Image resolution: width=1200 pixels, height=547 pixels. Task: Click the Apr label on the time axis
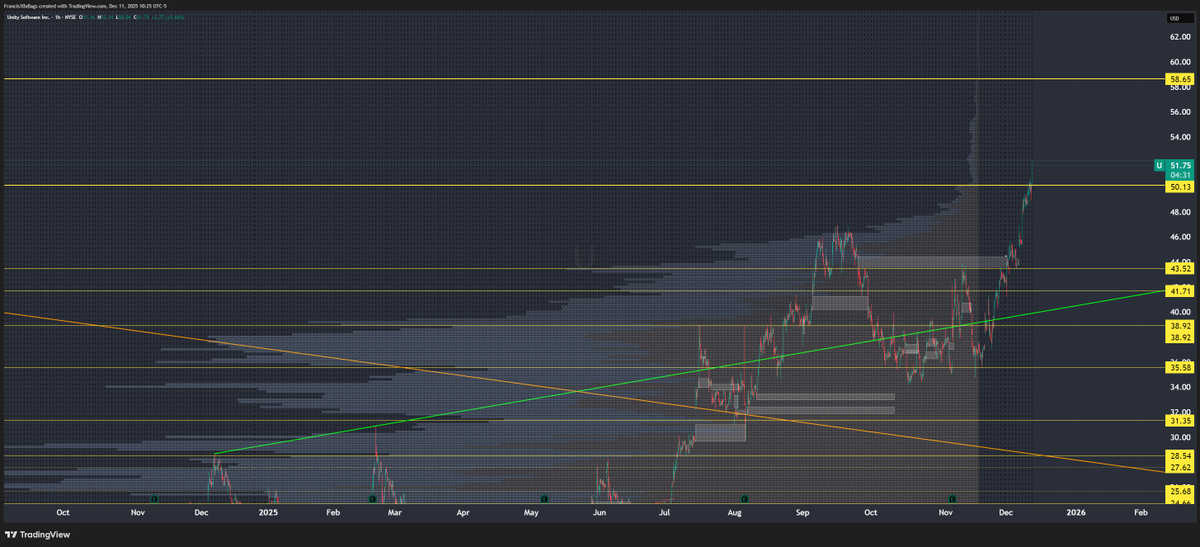[x=463, y=511]
